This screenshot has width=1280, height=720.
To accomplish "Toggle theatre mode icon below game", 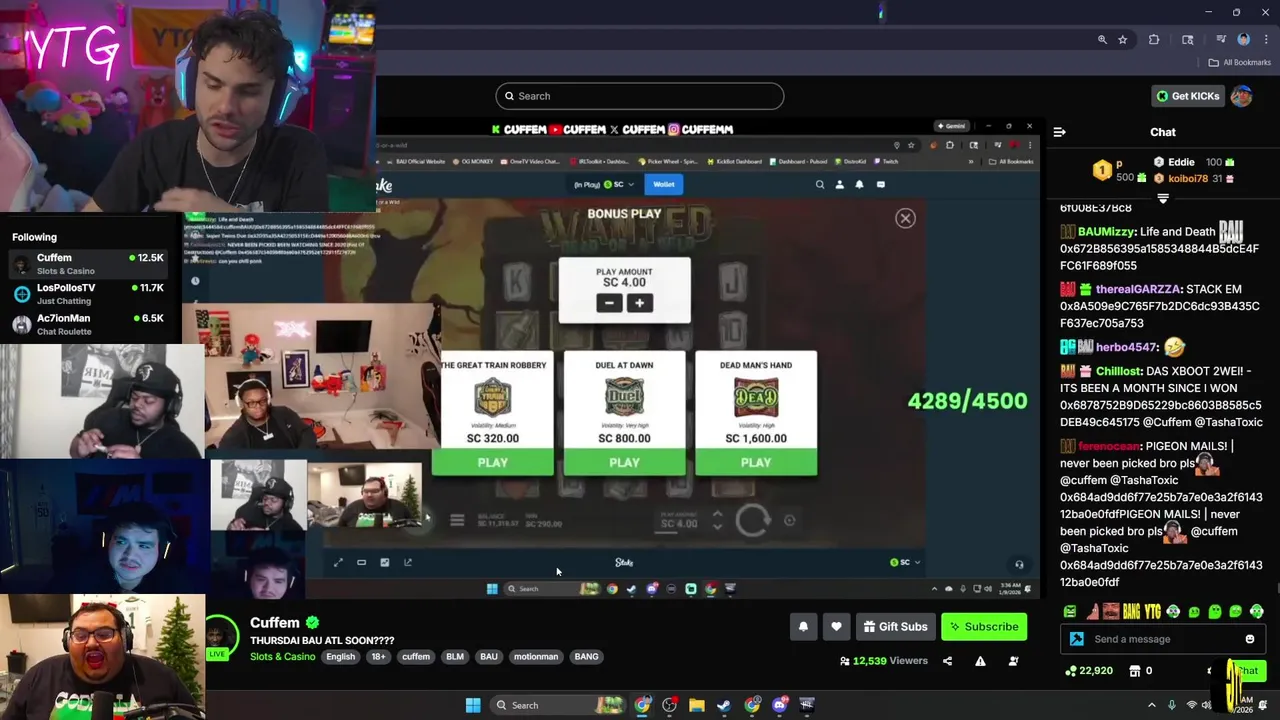I will tap(361, 562).
